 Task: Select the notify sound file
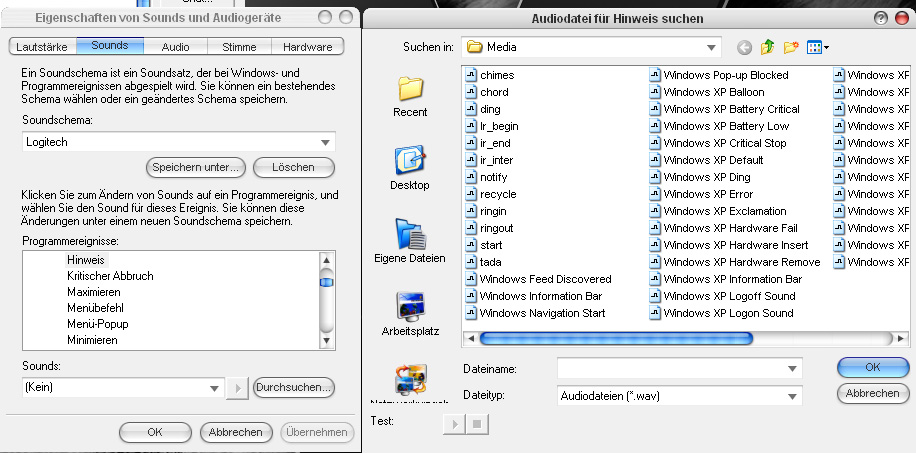[x=487, y=177]
